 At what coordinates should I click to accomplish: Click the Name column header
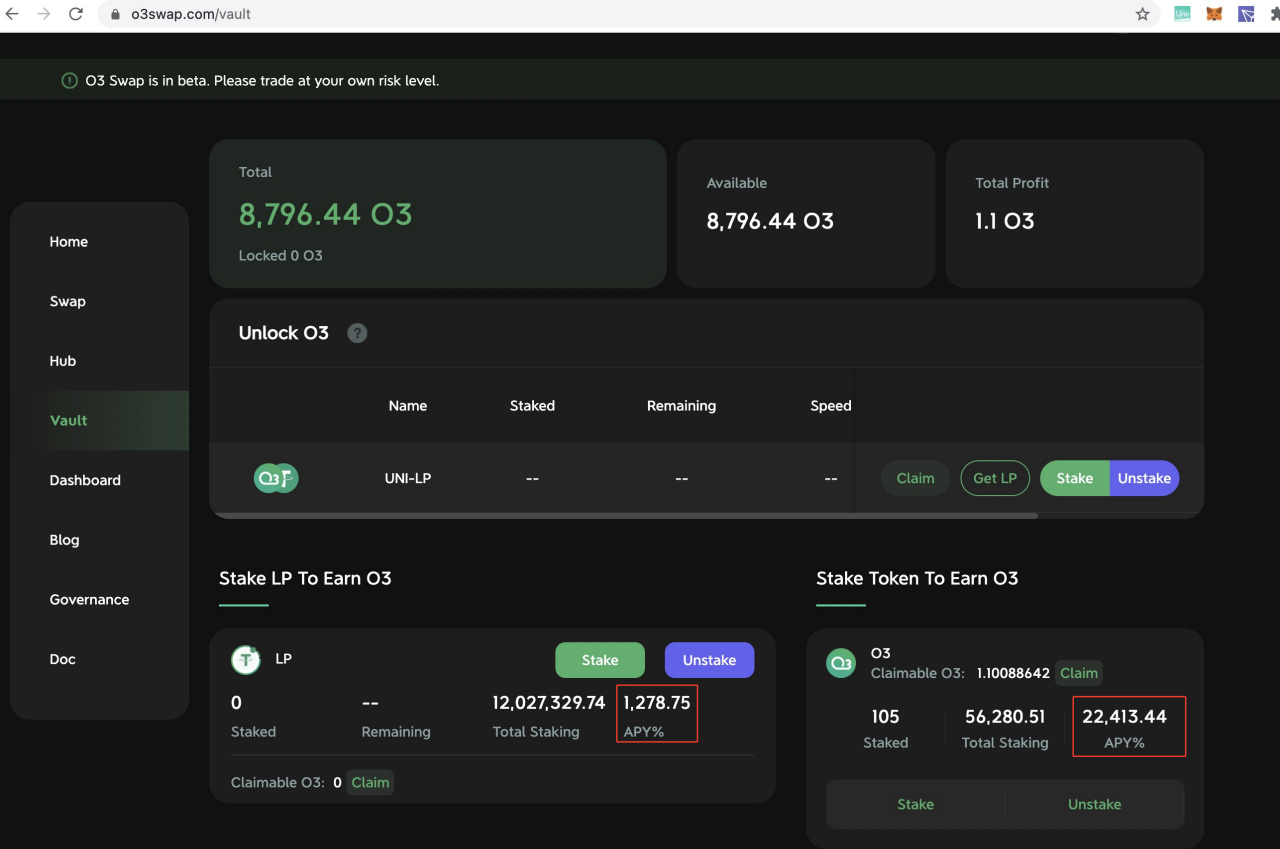tap(408, 406)
